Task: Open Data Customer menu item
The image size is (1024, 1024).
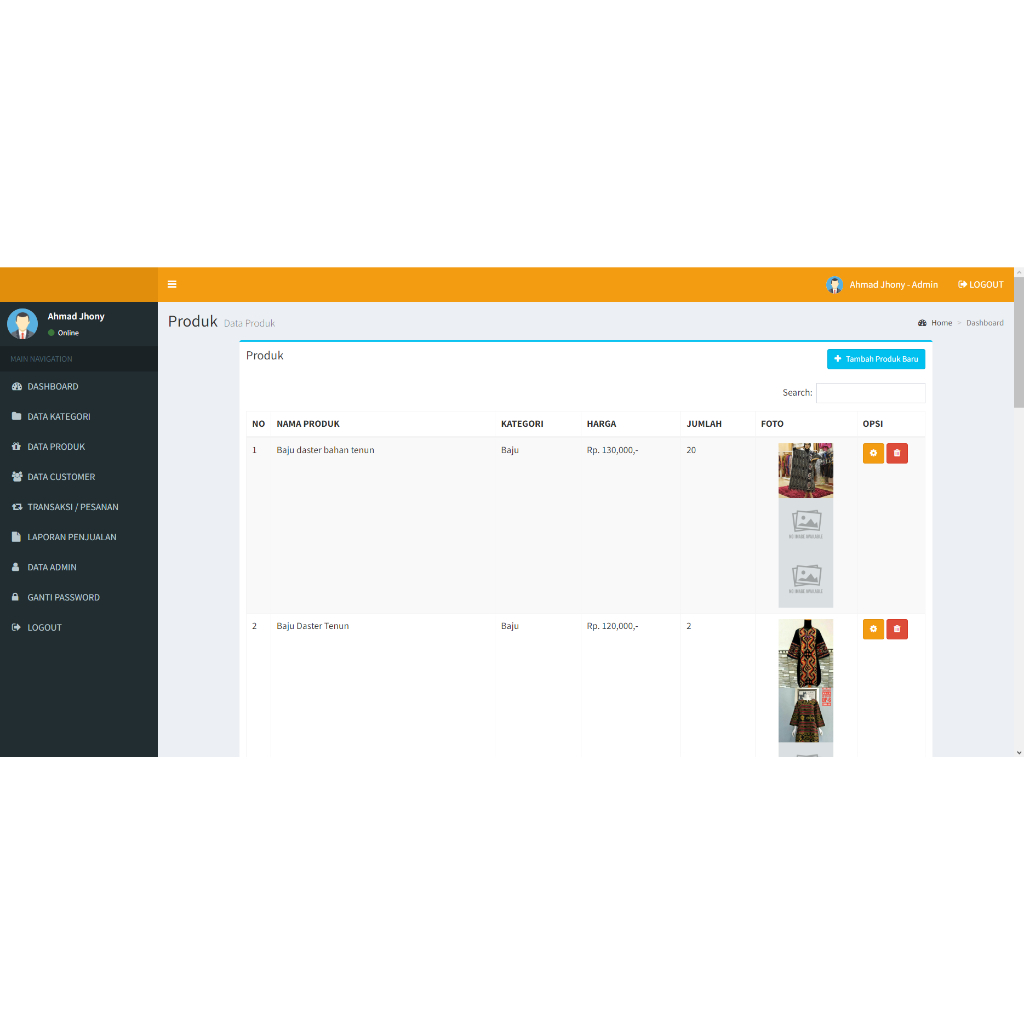Action: [61, 477]
